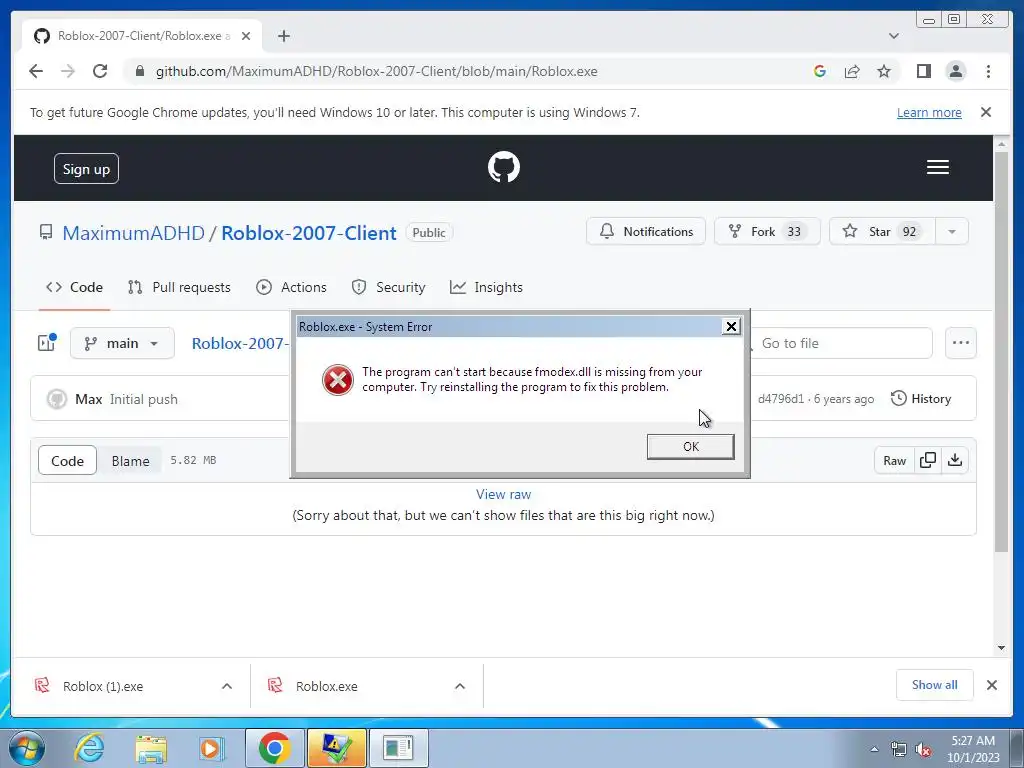Show all downloads
The height and width of the screenshot is (768, 1024).
[935, 685]
